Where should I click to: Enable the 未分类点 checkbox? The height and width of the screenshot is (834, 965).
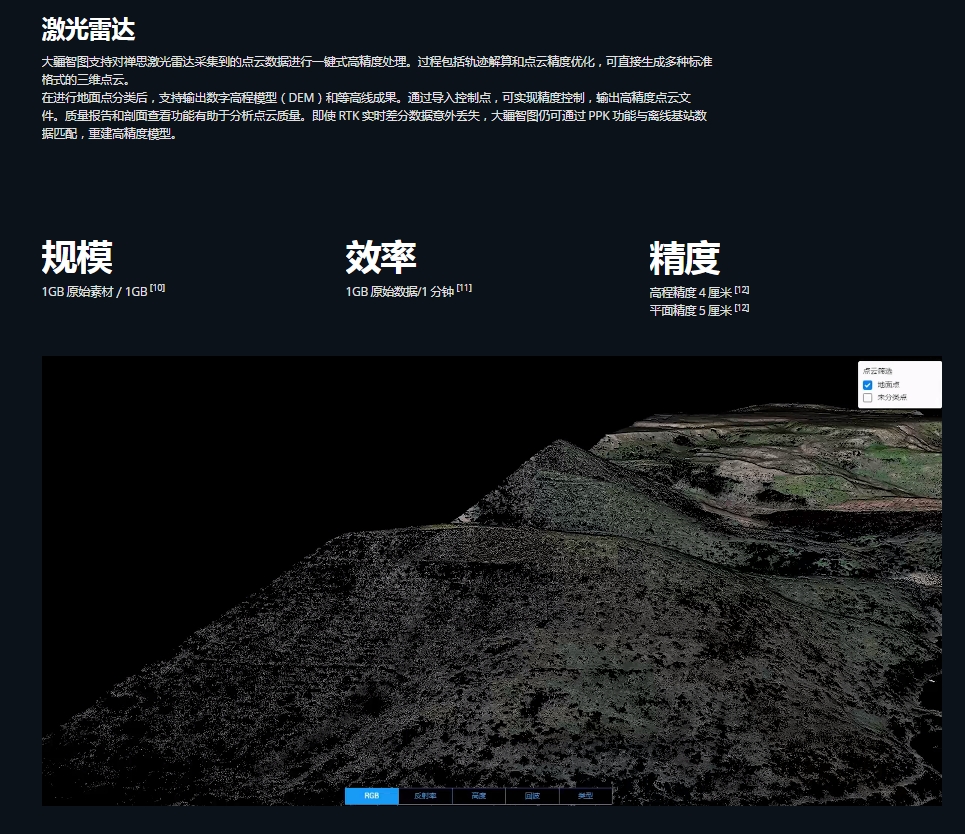click(x=868, y=397)
